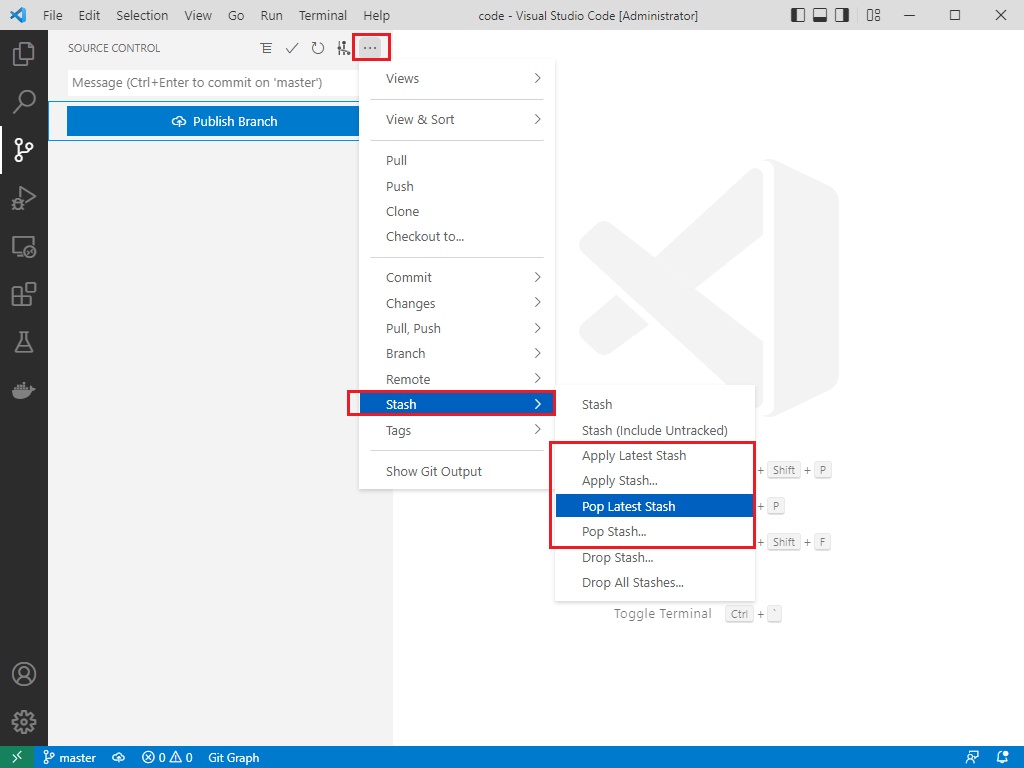Click View as Tree icon in Source Control
Image resolution: width=1024 pixels, height=768 pixels.
[x=266, y=48]
